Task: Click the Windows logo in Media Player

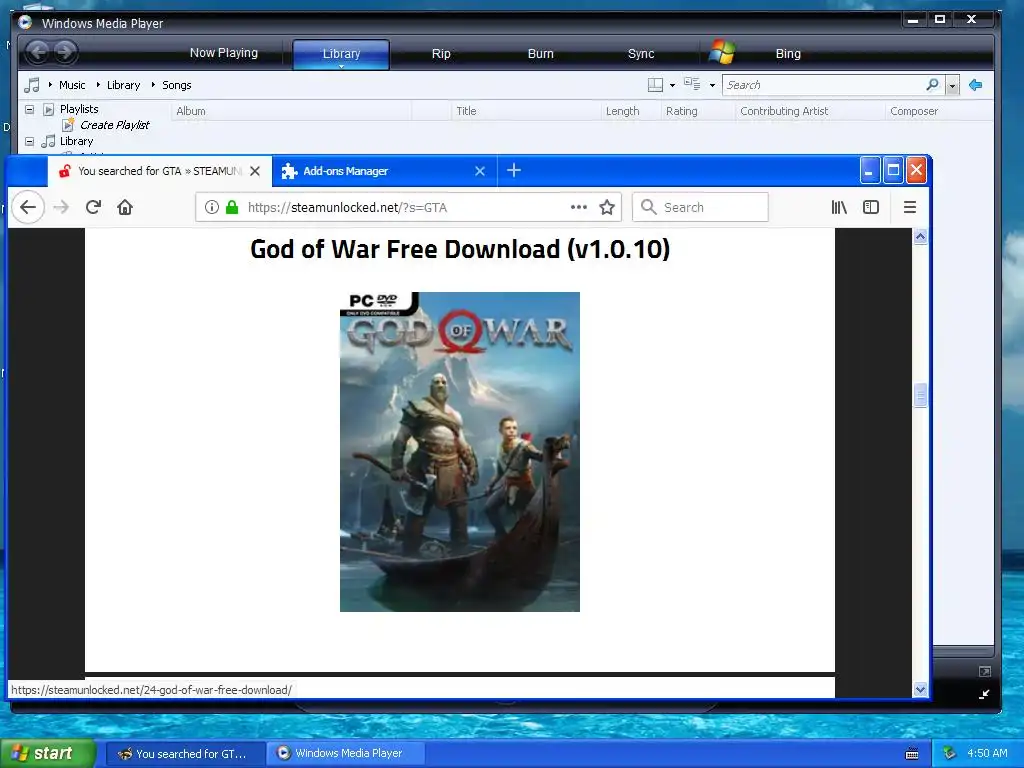Action: coord(722,52)
